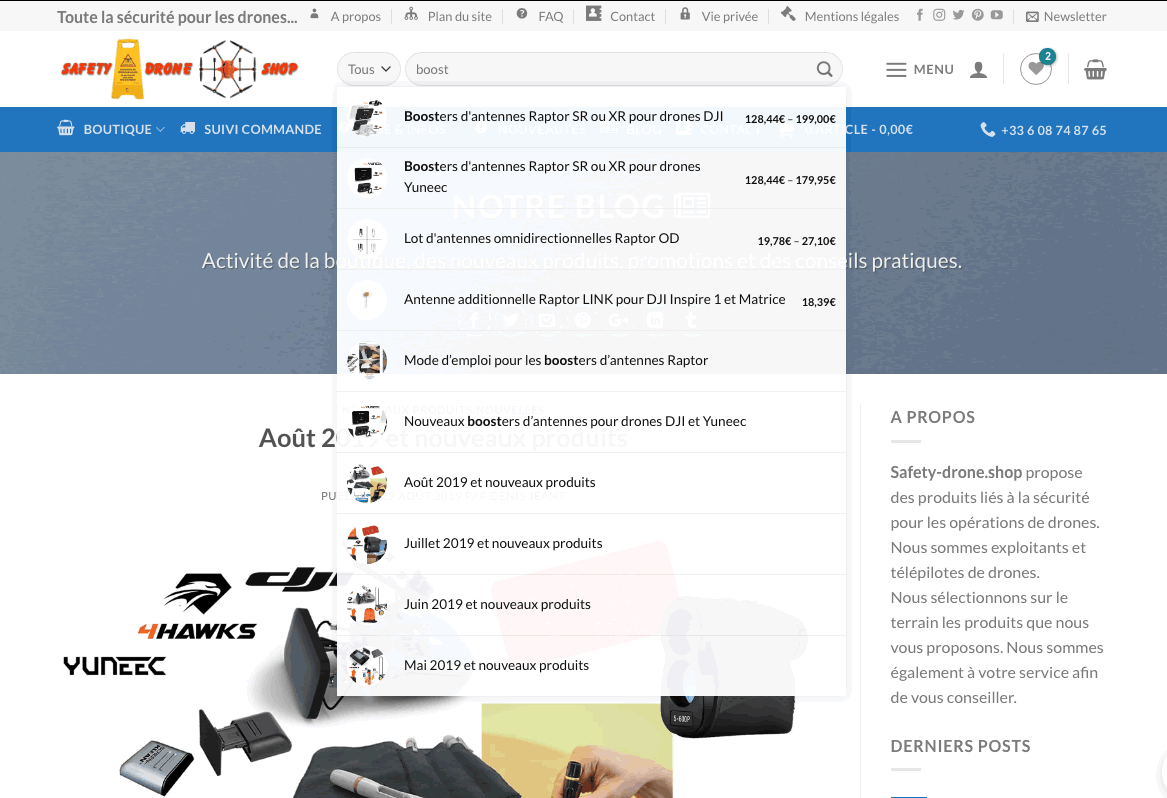This screenshot has width=1167, height=798.
Task: Click thumbnail of Mode d'emploi result
Action: 367,361
